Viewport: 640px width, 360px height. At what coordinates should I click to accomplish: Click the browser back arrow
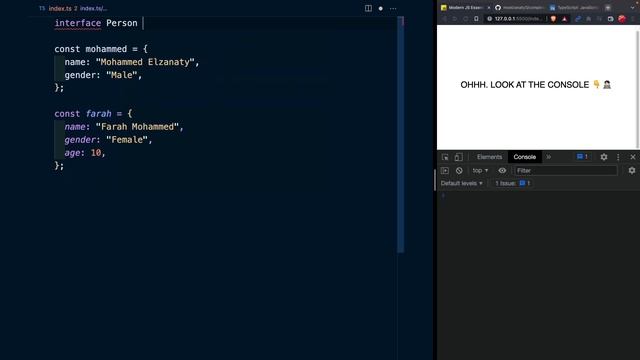click(x=444, y=19)
